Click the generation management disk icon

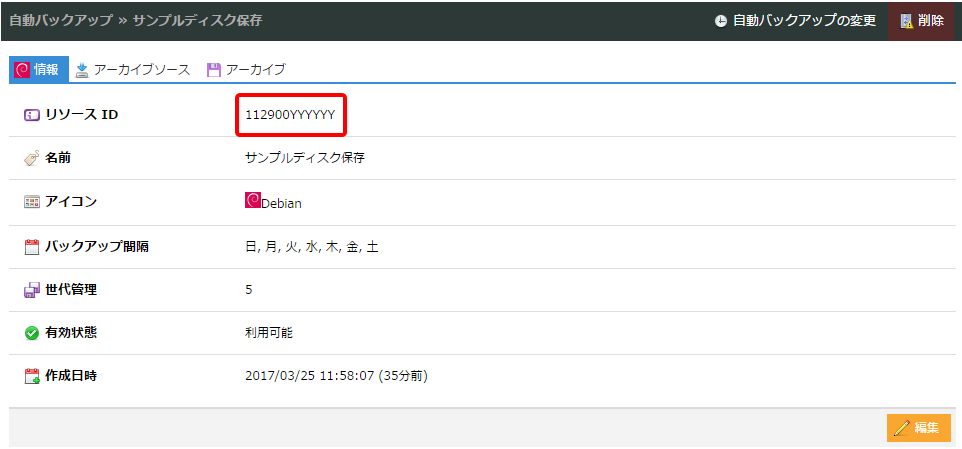pos(31,290)
